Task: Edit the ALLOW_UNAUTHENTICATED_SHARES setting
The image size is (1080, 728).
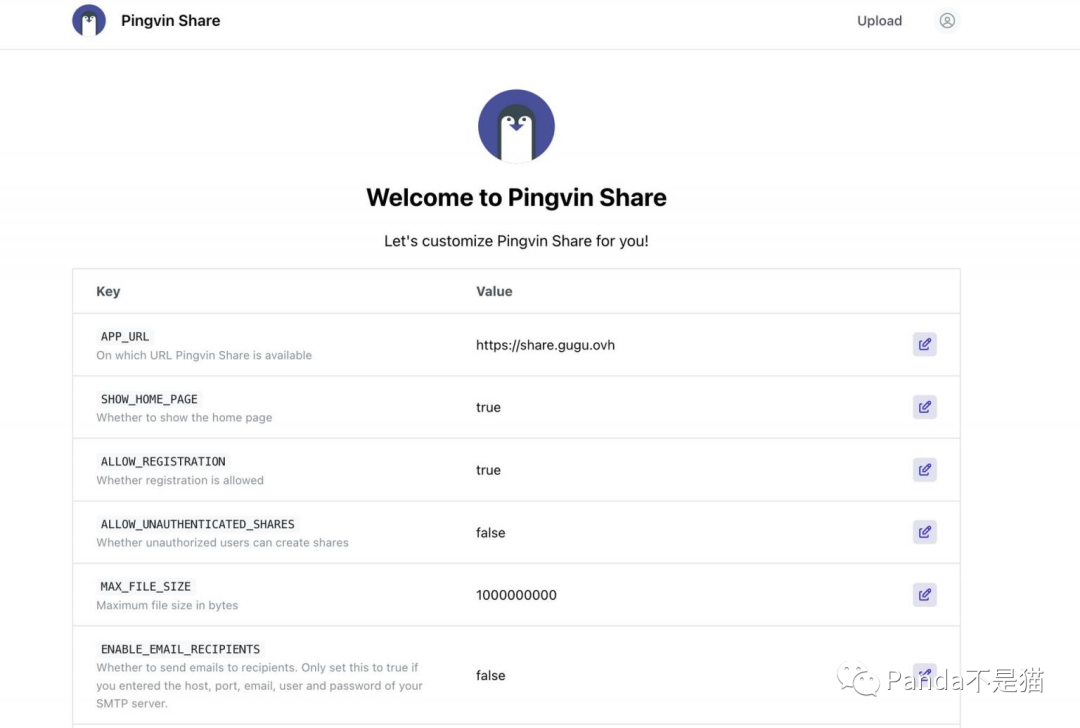Action: (x=924, y=532)
